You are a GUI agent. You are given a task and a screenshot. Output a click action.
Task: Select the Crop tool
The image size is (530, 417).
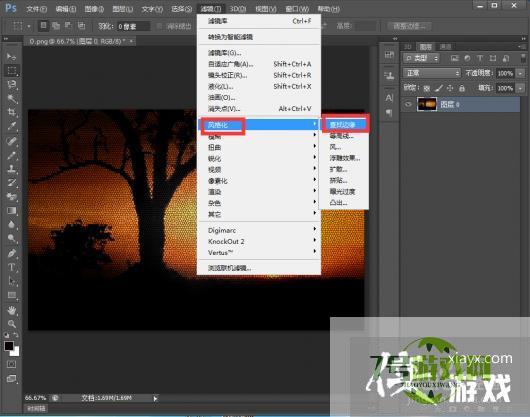(11, 112)
